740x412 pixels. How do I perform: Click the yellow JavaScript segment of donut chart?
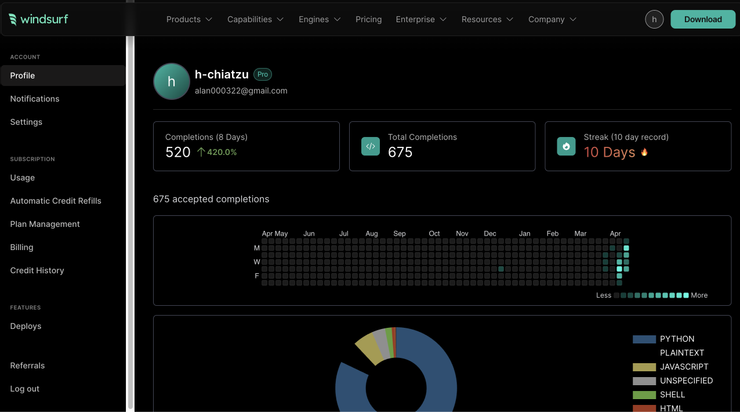coord(368,349)
